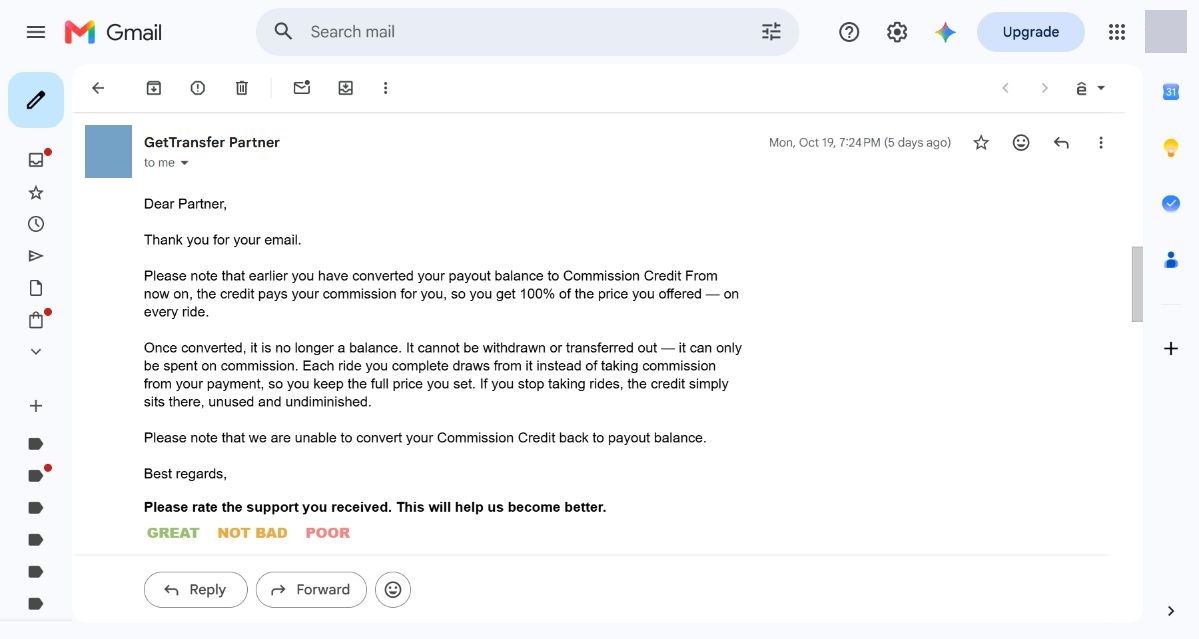This screenshot has width=1199, height=639.
Task: Open Google Calendar in the side panel
Action: click(1171, 92)
